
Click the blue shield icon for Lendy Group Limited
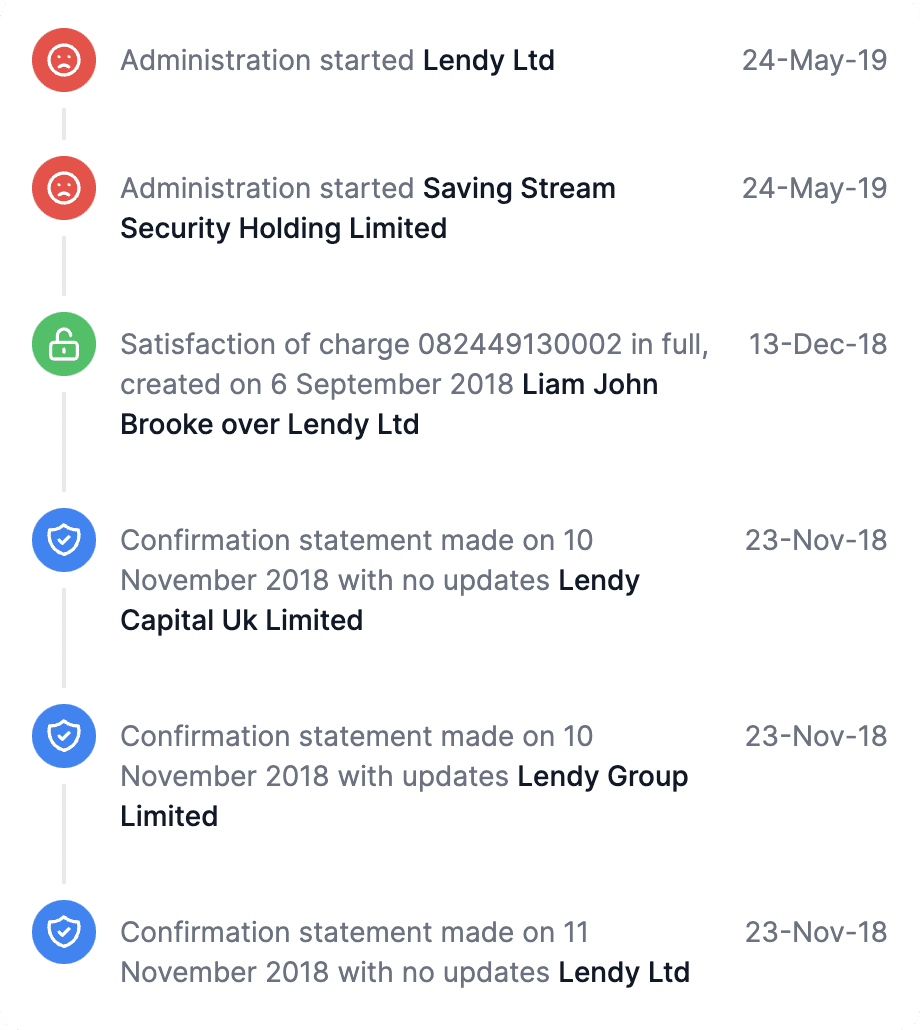(x=64, y=736)
